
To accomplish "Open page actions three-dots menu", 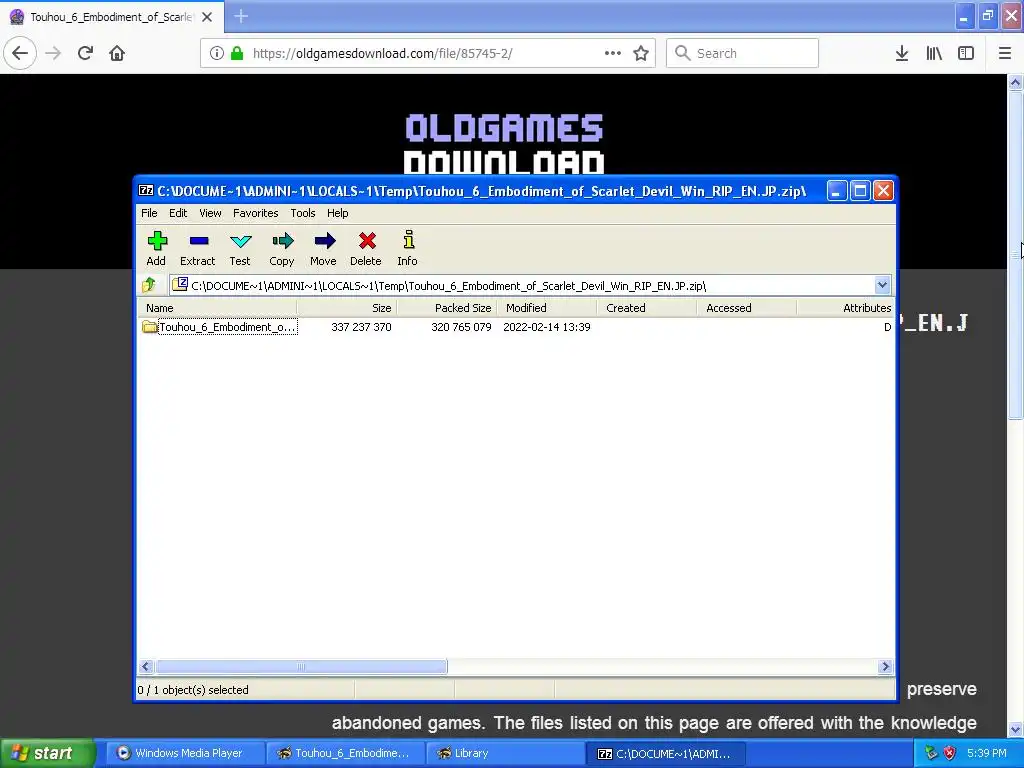I will pos(613,53).
